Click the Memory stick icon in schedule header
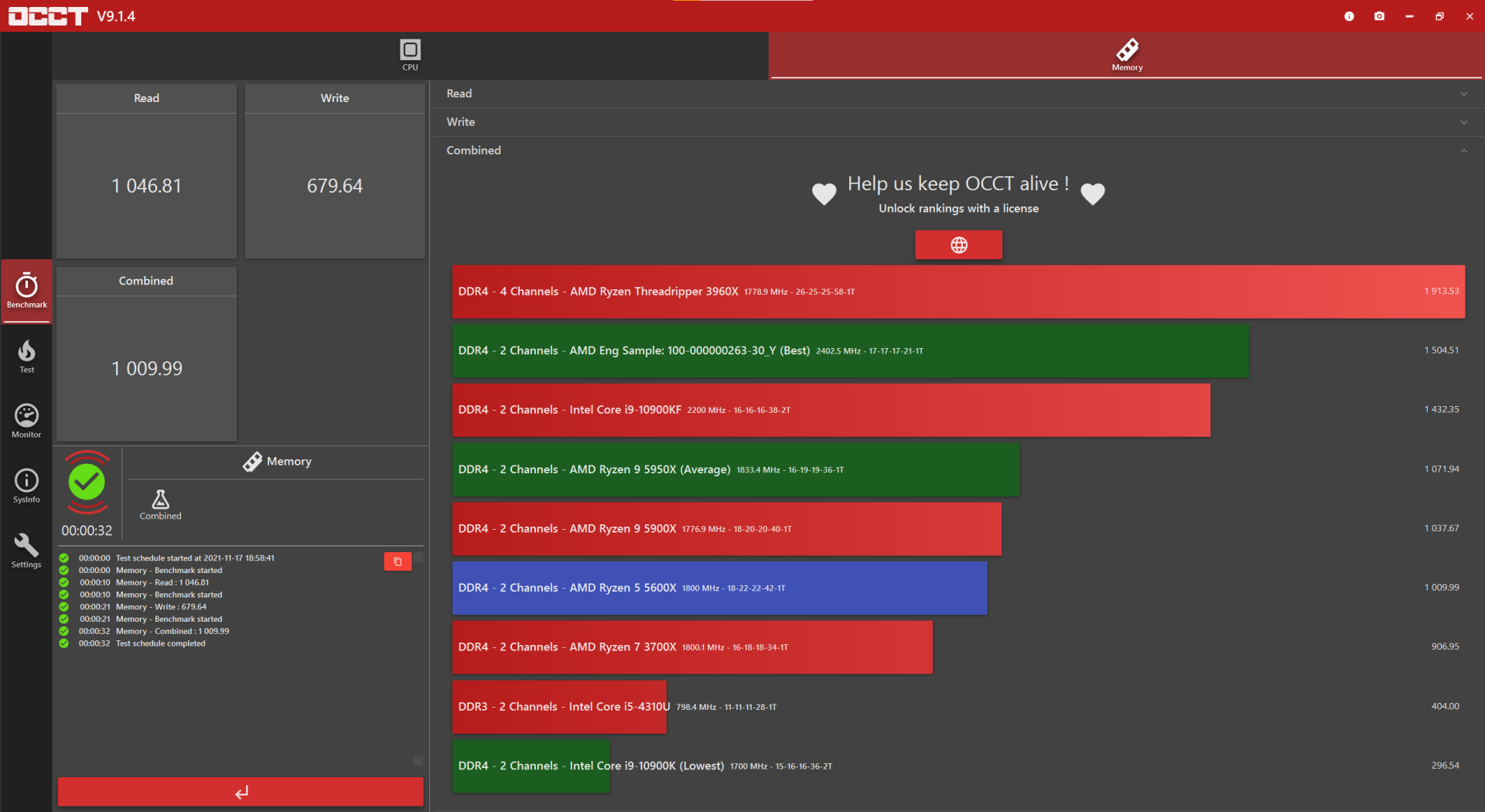 click(x=252, y=462)
